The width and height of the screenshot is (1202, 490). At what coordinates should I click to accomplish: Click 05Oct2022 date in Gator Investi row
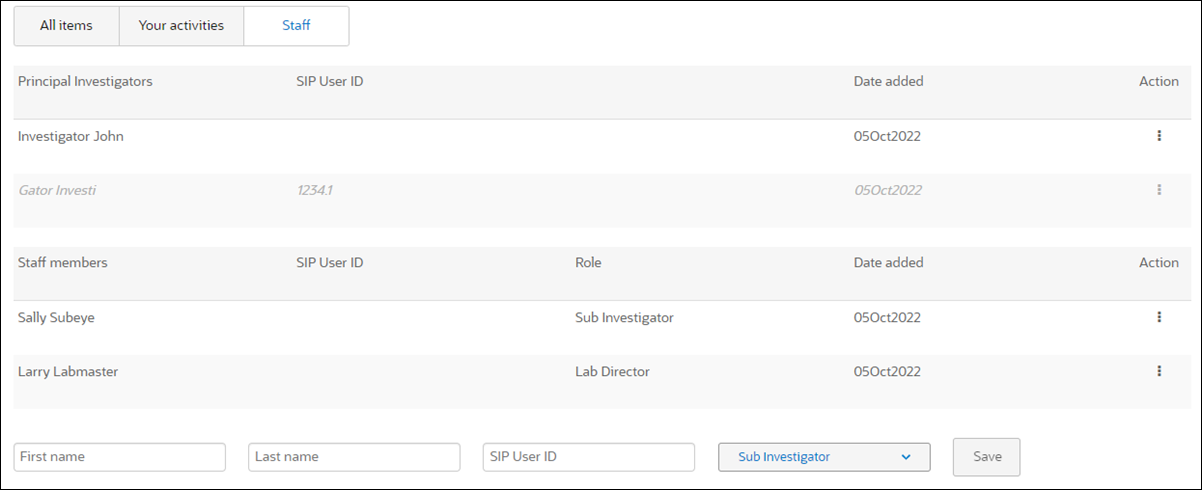[887, 190]
